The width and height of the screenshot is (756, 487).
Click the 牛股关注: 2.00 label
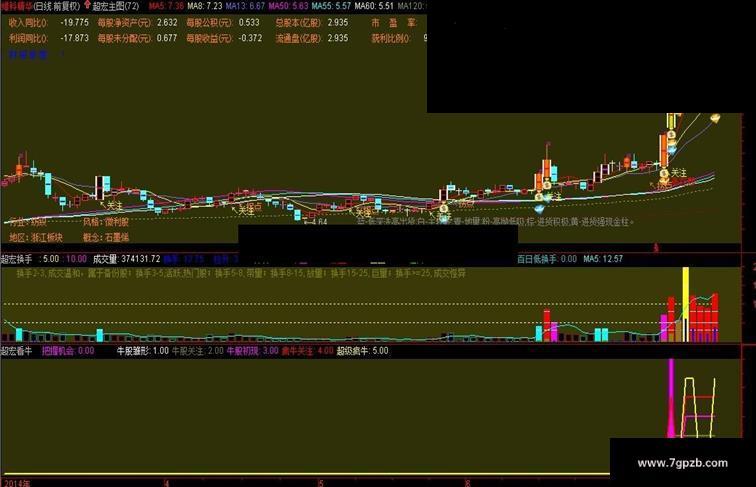[198, 351]
